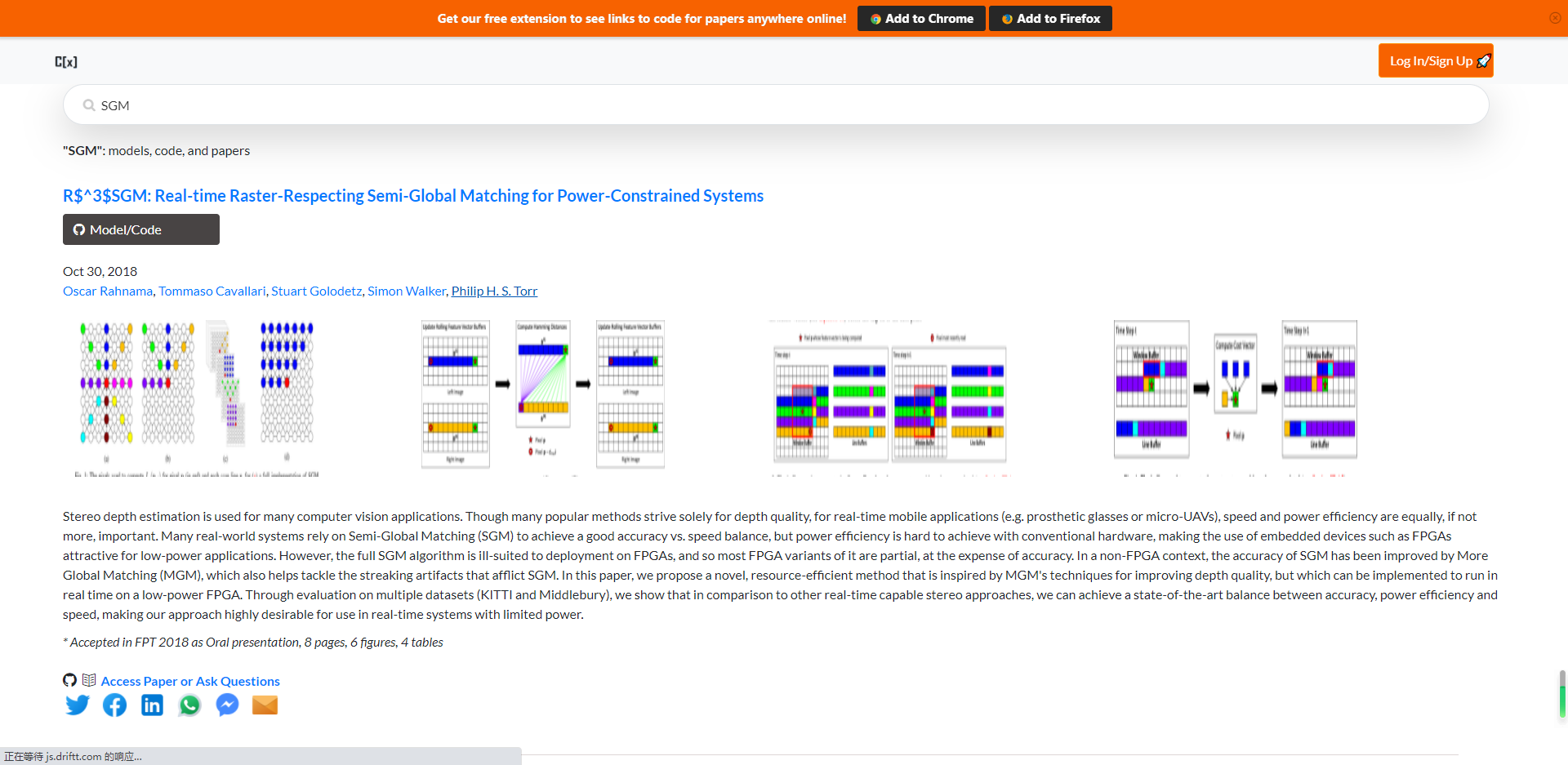This screenshot has height=765, width=1568.
Task: Share paper on LinkedIn
Action: tap(153, 705)
